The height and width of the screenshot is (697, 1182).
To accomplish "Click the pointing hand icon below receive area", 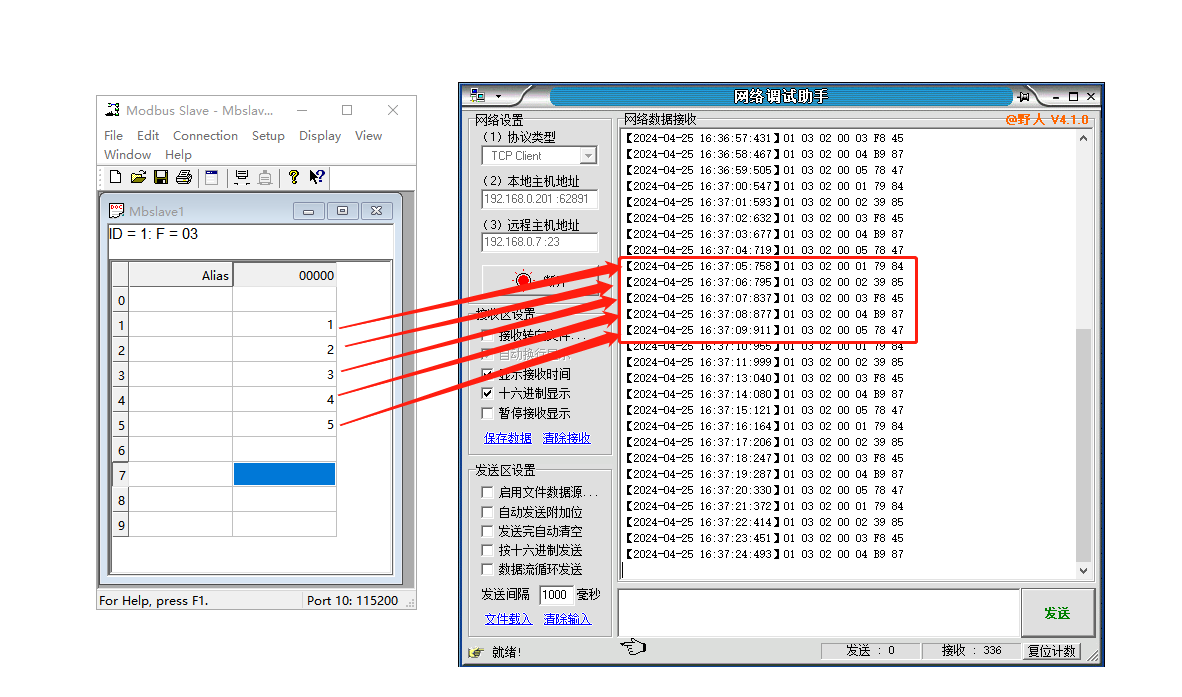I will point(633,647).
